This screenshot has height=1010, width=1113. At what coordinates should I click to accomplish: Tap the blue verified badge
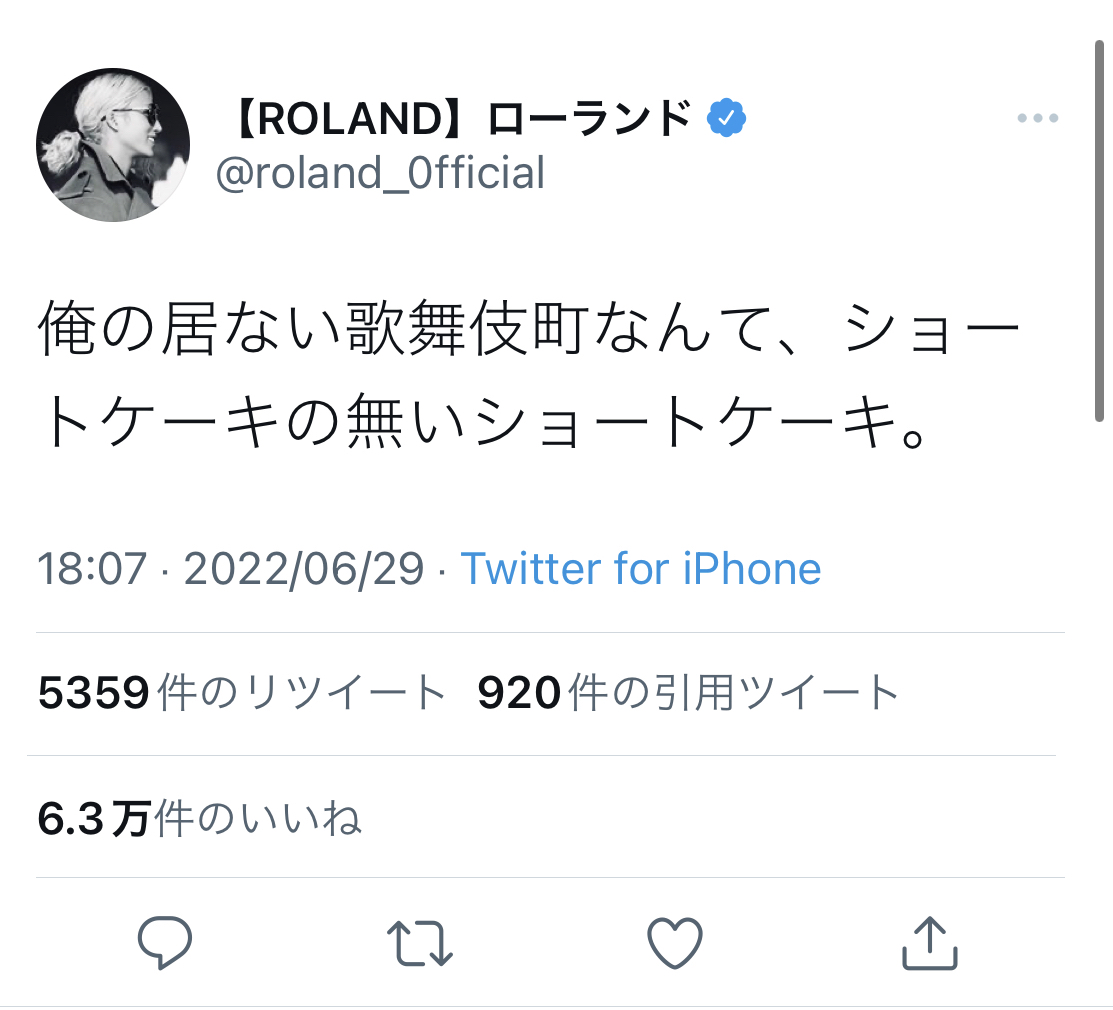click(x=726, y=120)
